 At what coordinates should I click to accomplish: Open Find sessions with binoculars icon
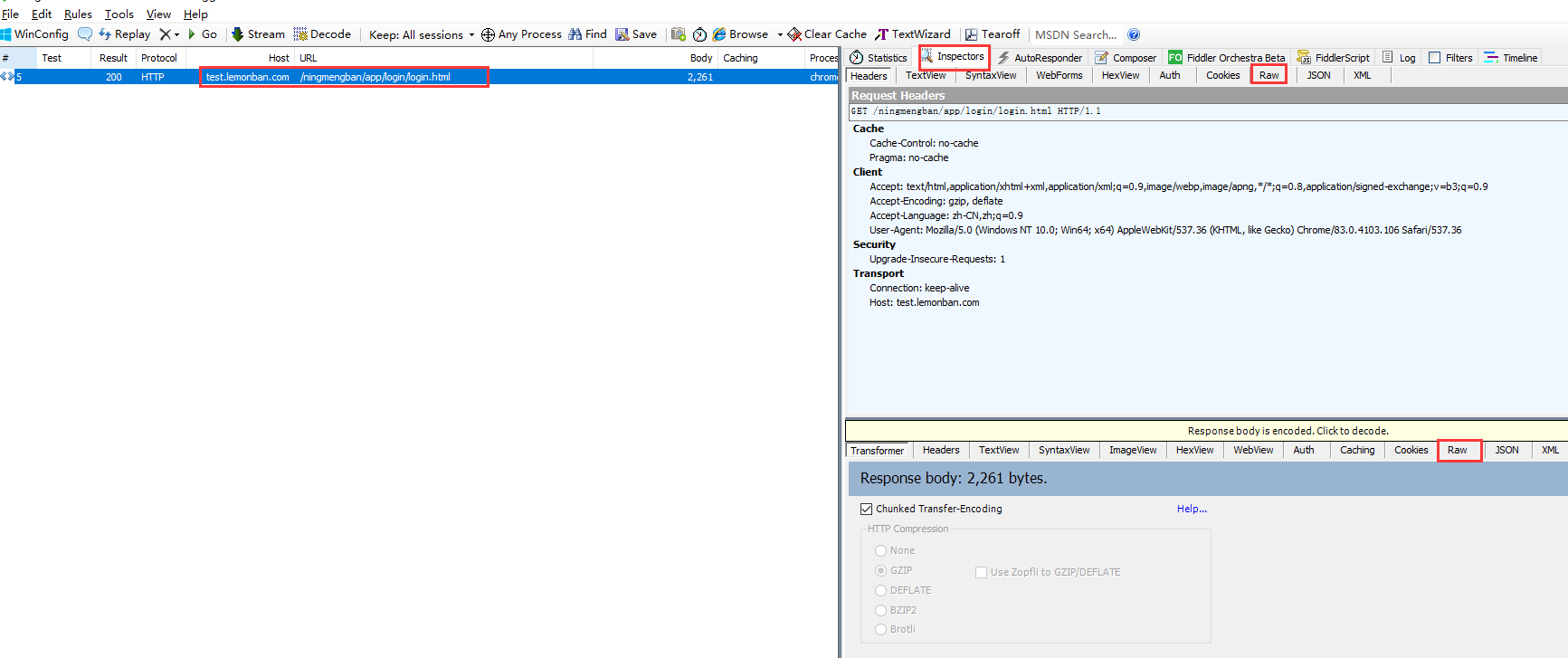tap(587, 34)
